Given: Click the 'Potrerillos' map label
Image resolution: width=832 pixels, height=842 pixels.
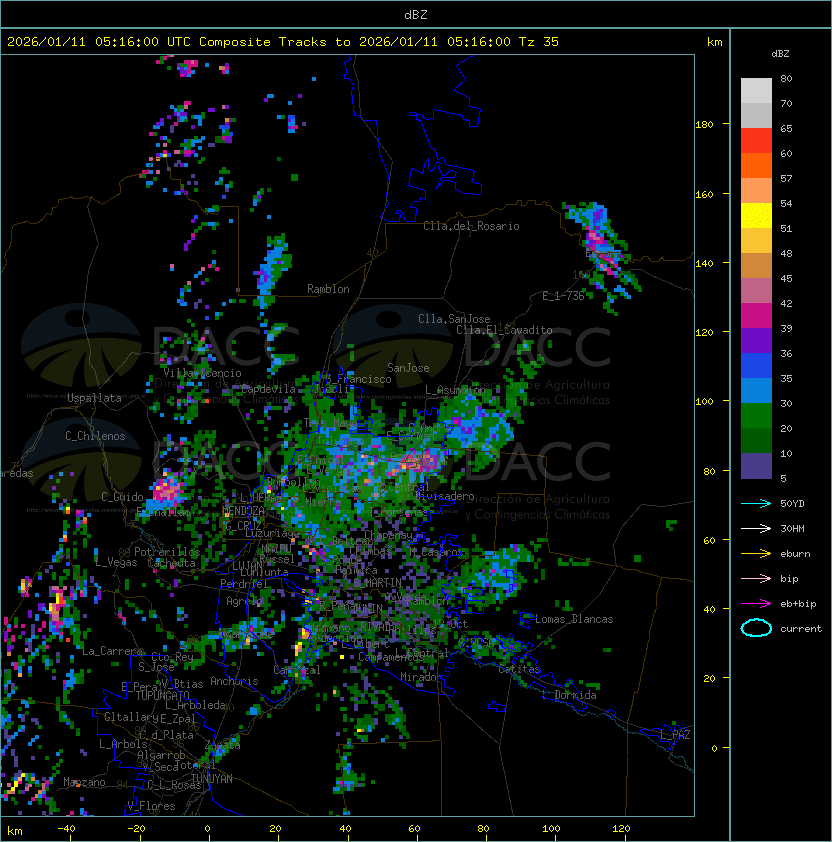Looking at the screenshot, I should [167, 552].
